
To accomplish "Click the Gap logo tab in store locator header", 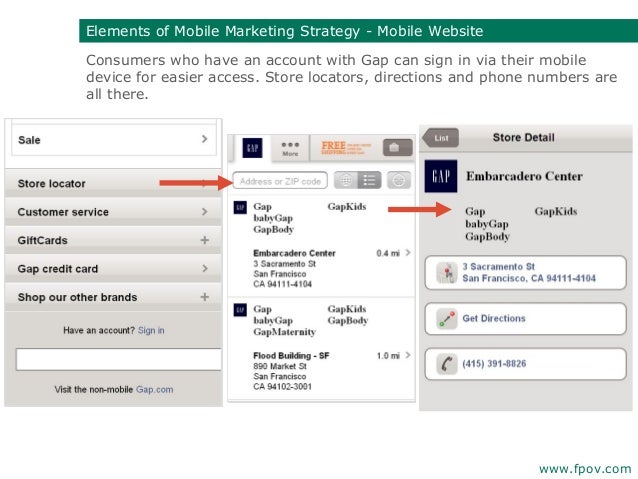I will pos(252,148).
